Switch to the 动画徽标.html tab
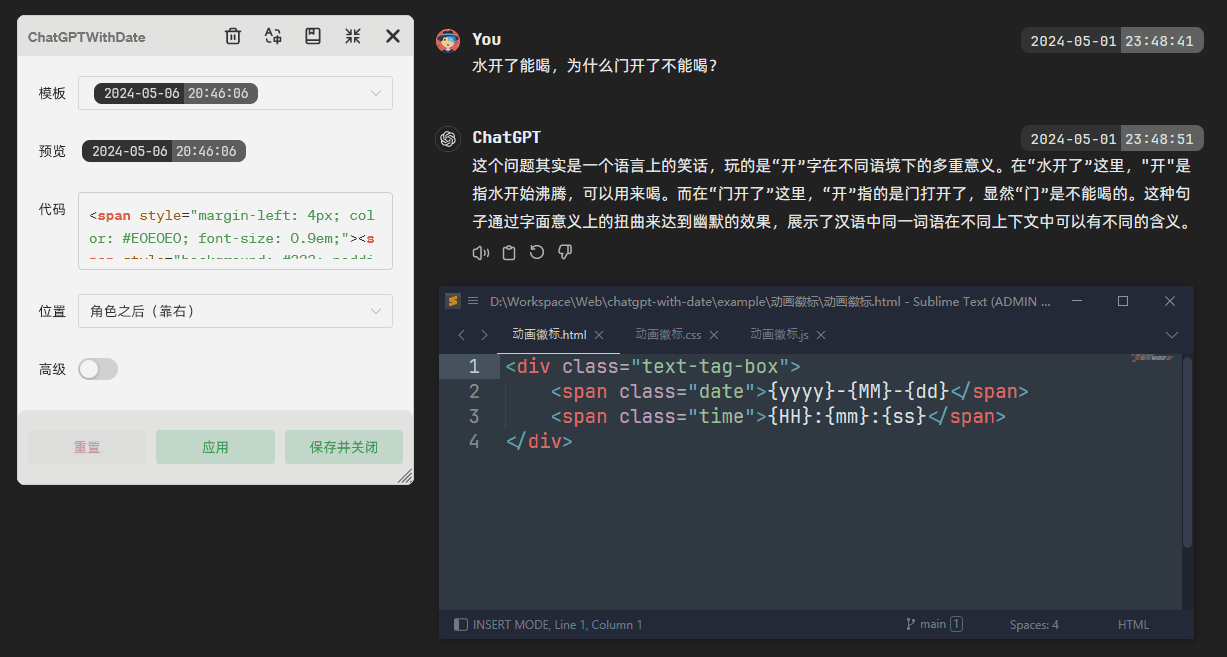The width and height of the screenshot is (1227, 657). tap(549, 335)
